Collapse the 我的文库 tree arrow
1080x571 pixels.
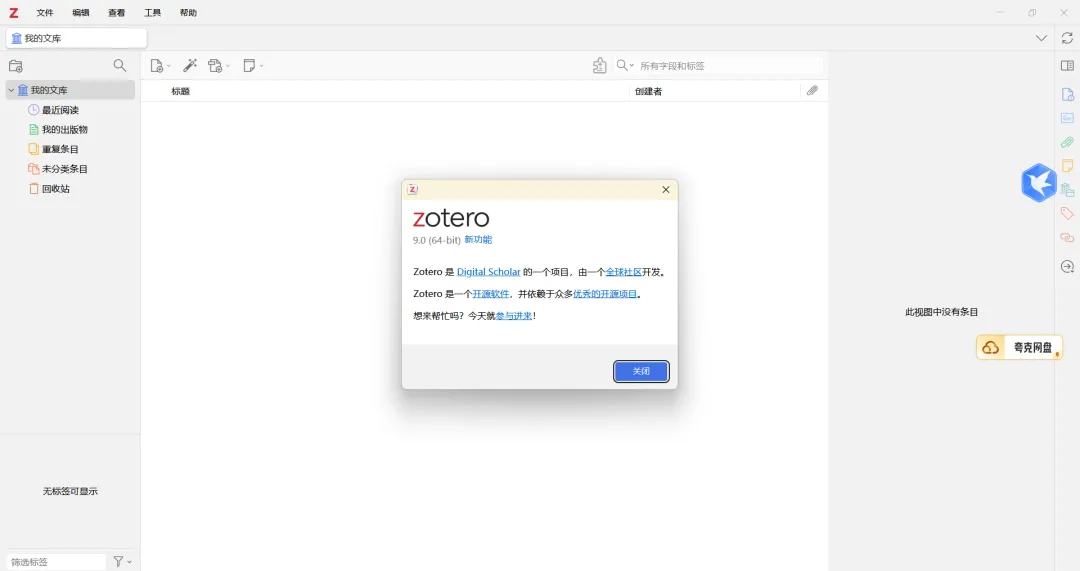coord(11,90)
